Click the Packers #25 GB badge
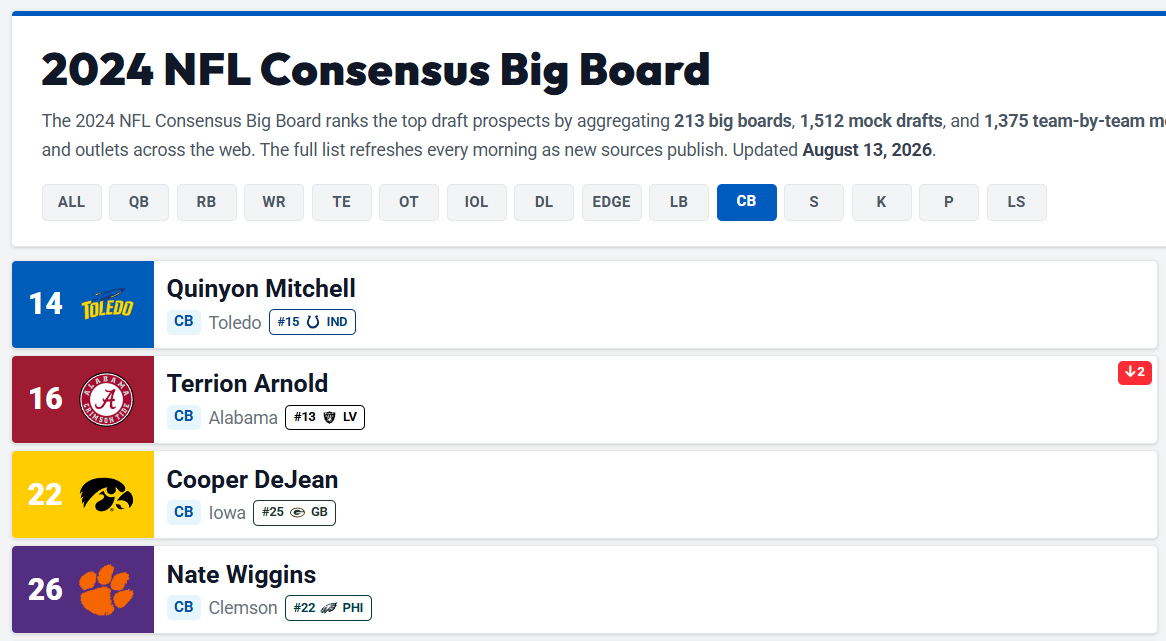Image resolution: width=1166 pixels, height=641 pixels. pyautogui.click(x=294, y=512)
